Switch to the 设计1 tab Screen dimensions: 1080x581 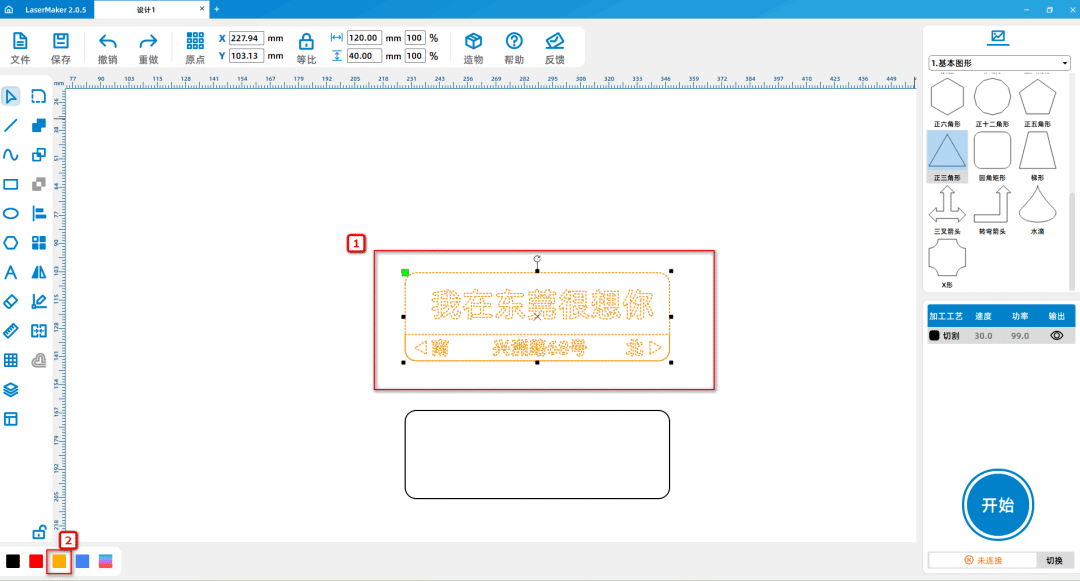[147, 9]
